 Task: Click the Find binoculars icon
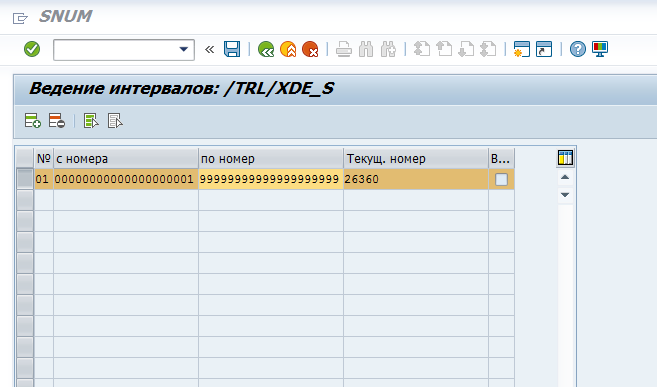point(366,49)
